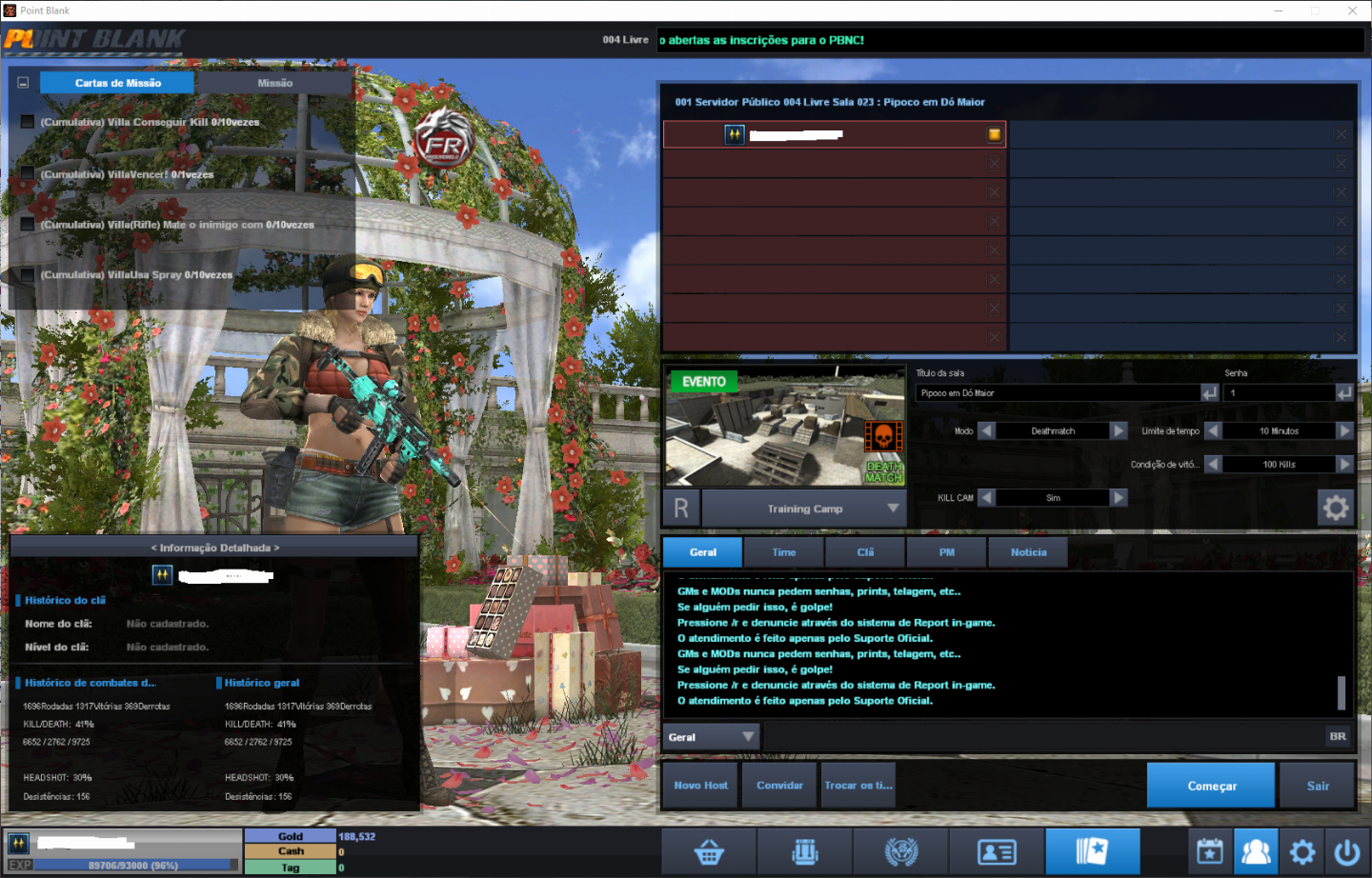Switch to Missão tab
This screenshot has width=1372, height=878.
(x=275, y=83)
